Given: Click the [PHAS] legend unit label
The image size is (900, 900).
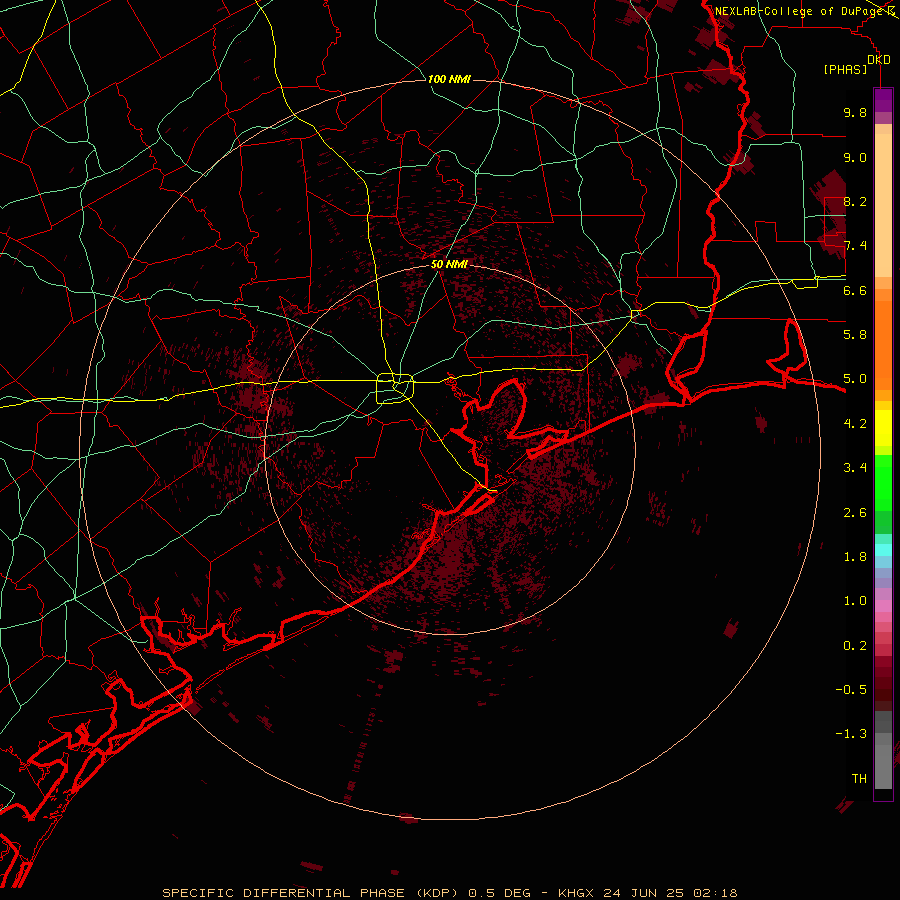Looking at the screenshot, I should [845, 69].
